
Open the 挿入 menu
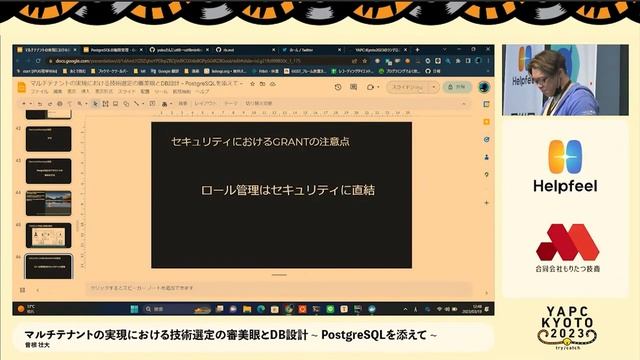pyautogui.click(x=85, y=92)
